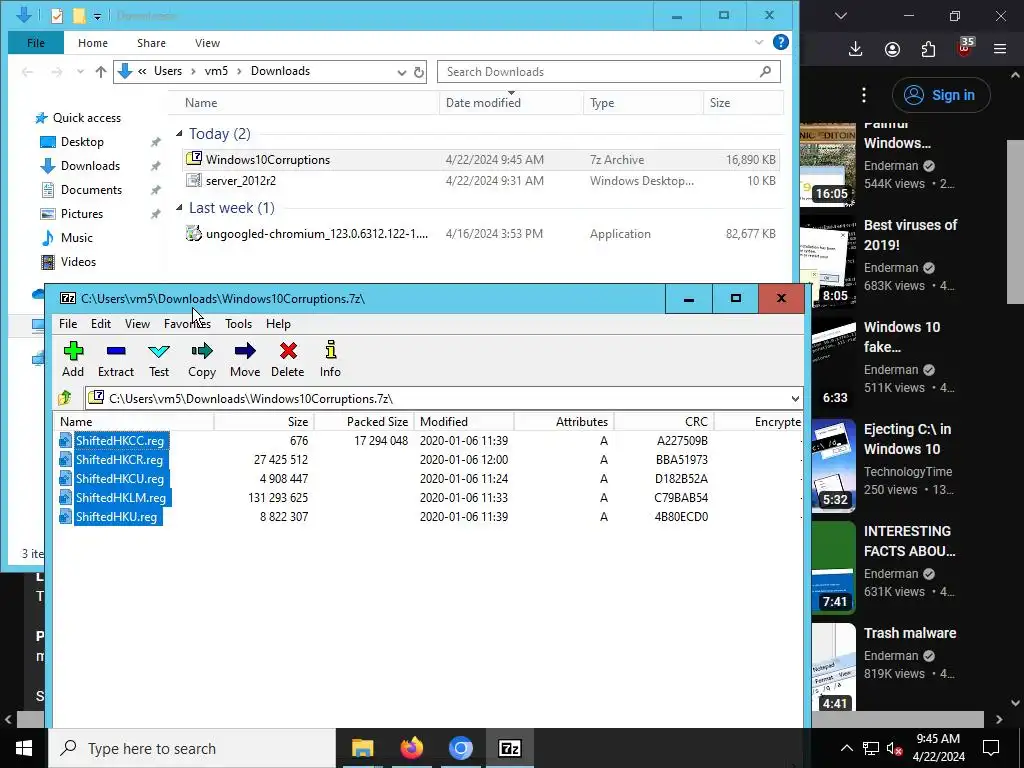Go up one folder level in 7-Zip
Viewport: 1024px width, 768px height.
tap(65, 398)
